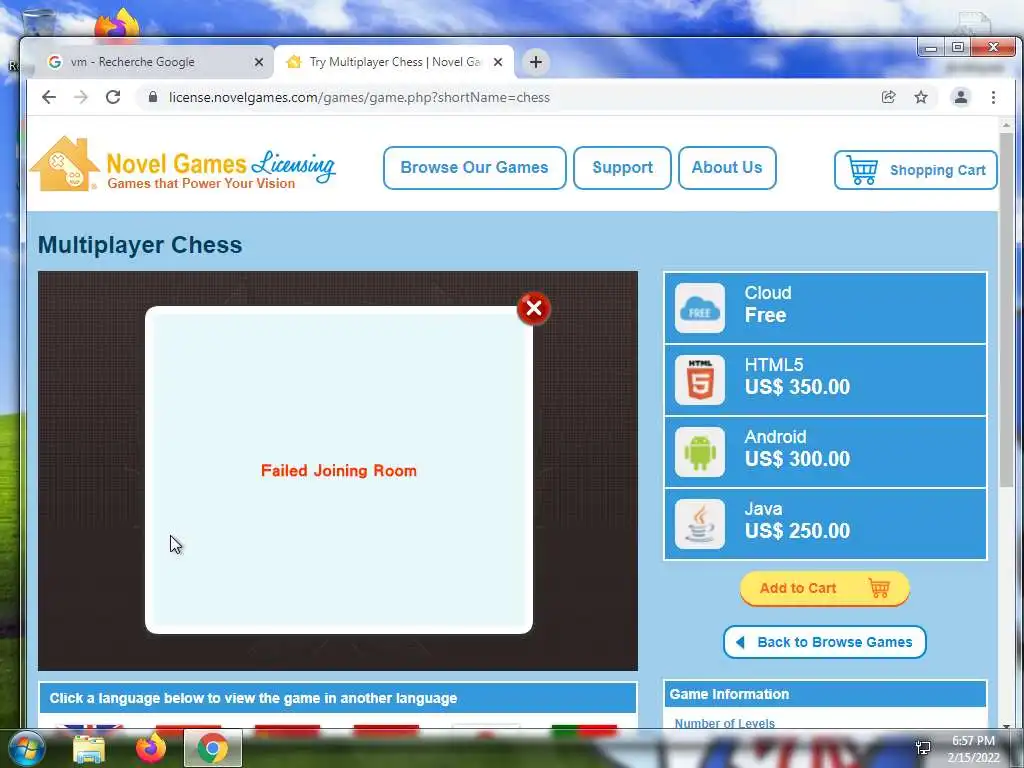Open the Support page
This screenshot has height=768, width=1024.
tap(622, 168)
